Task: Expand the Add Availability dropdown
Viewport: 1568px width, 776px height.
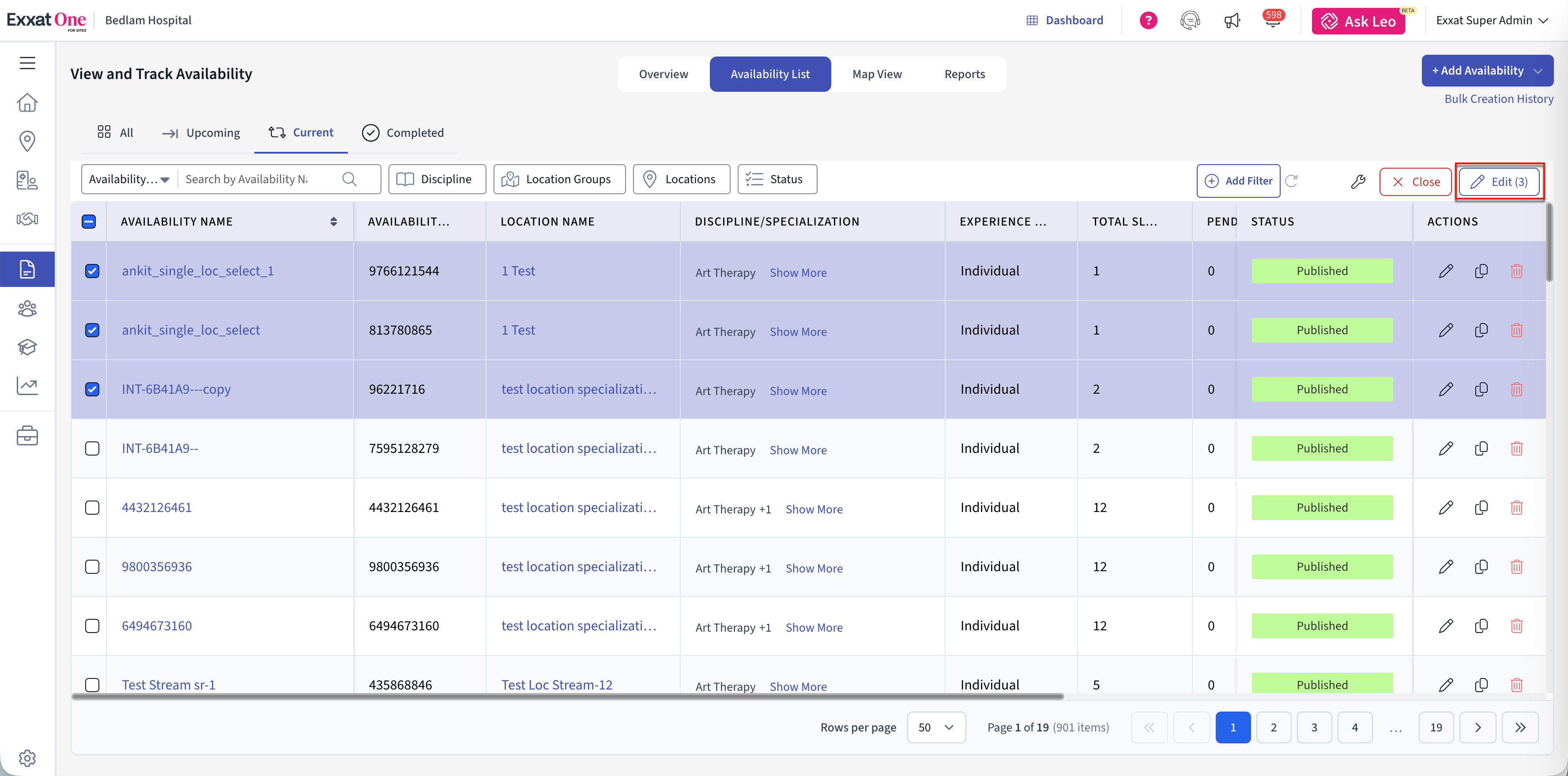Action: 1538,71
